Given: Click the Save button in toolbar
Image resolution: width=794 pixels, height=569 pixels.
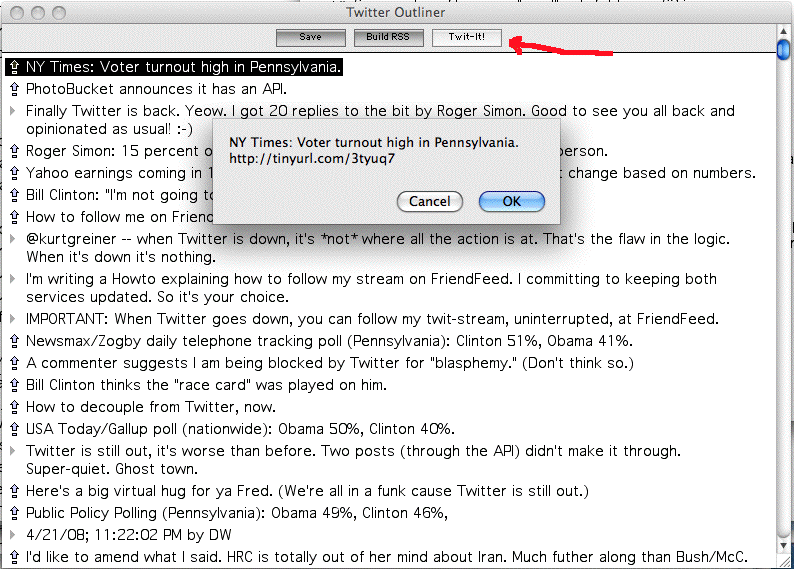Looking at the screenshot, I should 310,38.
